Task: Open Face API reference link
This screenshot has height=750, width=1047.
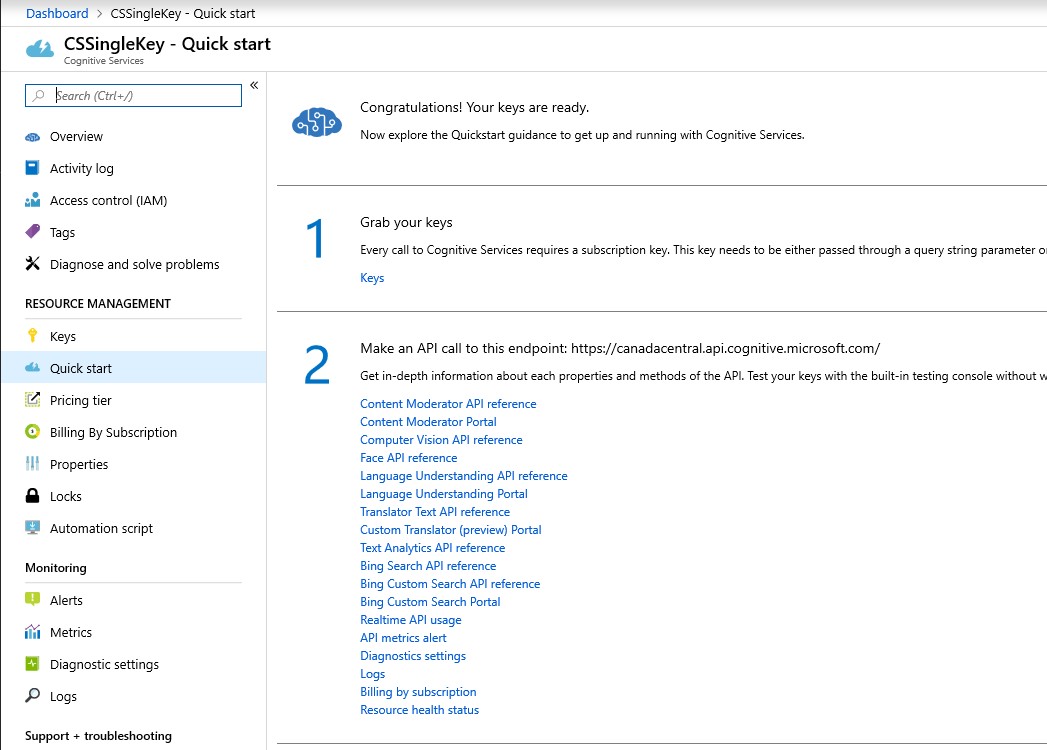Action: click(x=408, y=458)
